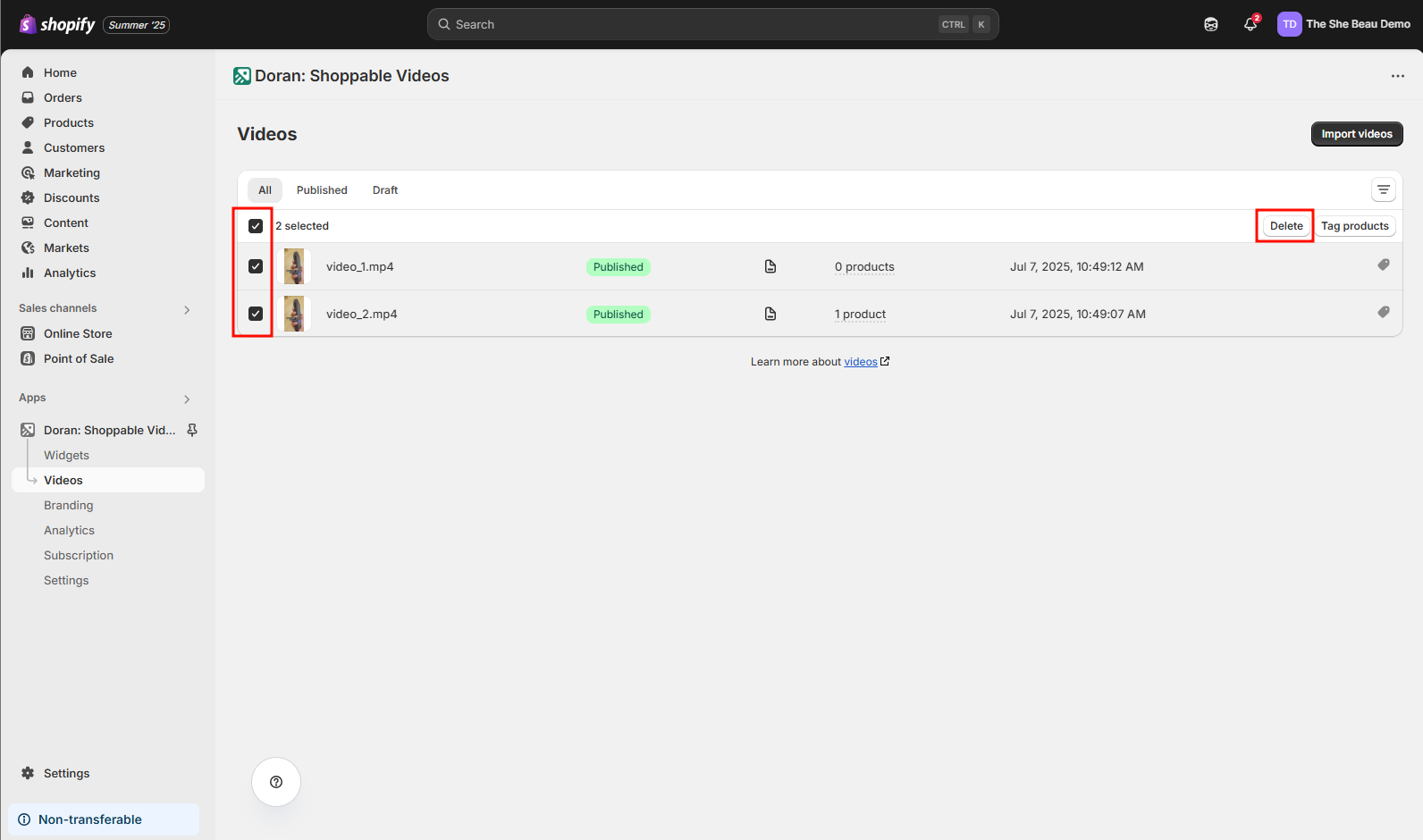Viewport: 1423px width, 840px height.
Task: Click the Non-transferable info icon
Action: [x=24, y=819]
